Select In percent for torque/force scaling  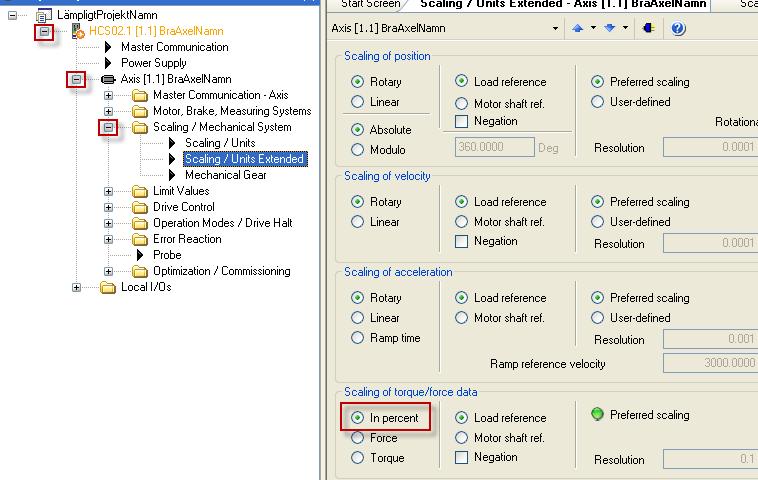coord(357,418)
